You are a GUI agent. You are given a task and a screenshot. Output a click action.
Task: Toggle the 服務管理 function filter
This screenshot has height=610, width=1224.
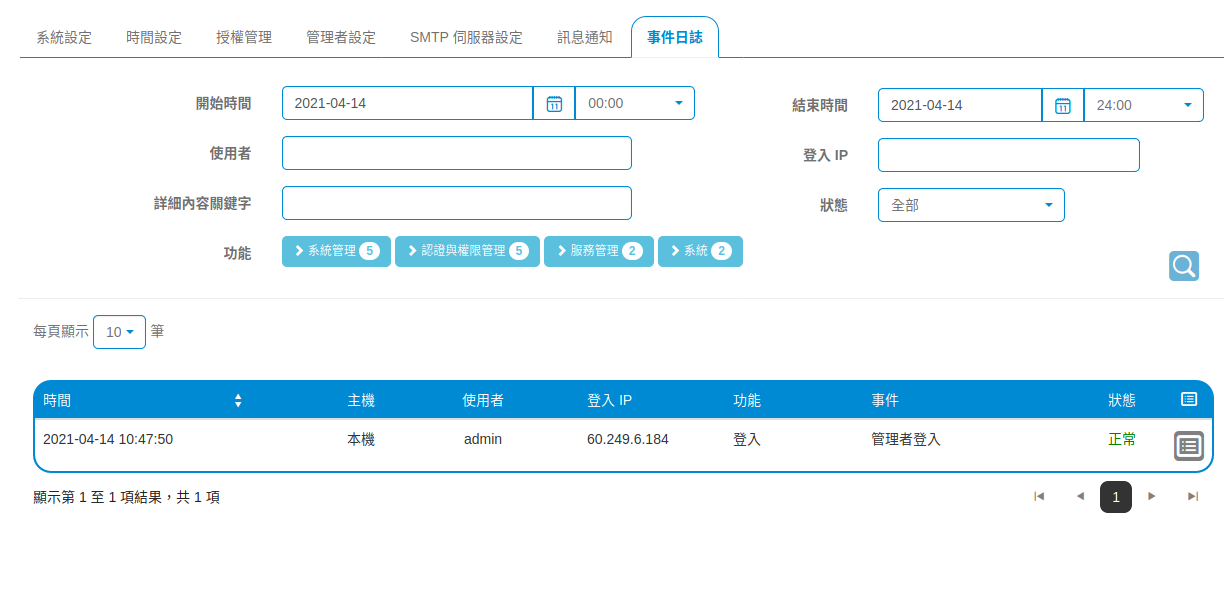coord(598,252)
